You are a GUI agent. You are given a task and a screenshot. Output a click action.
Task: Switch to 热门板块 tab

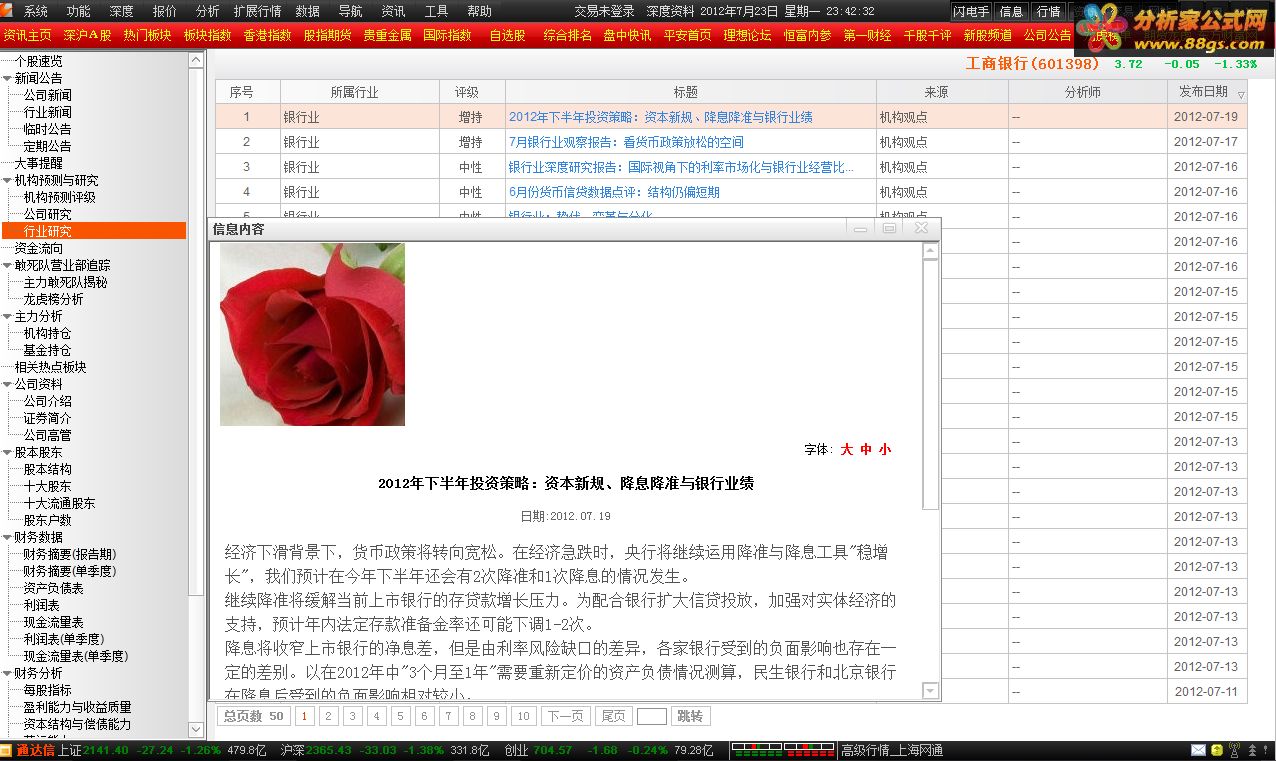147,35
